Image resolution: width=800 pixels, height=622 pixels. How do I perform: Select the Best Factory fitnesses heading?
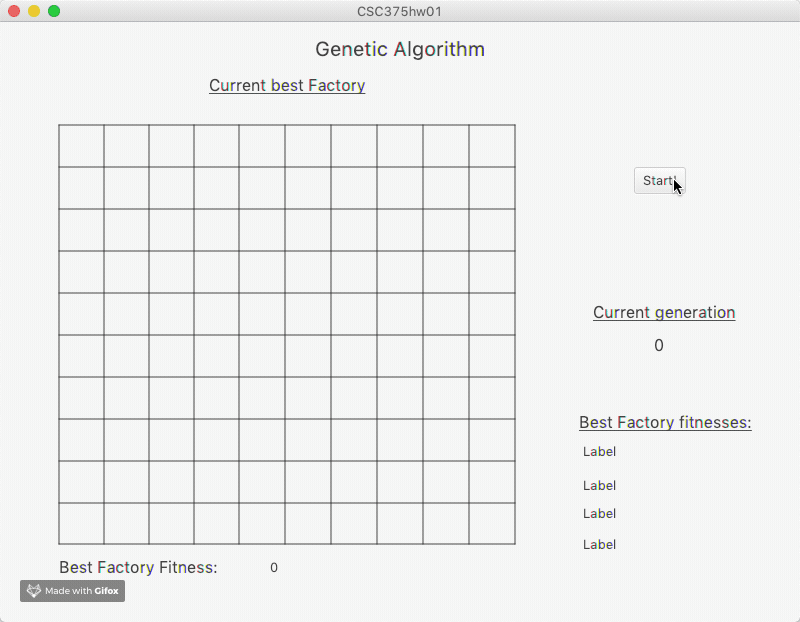(665, 423)
